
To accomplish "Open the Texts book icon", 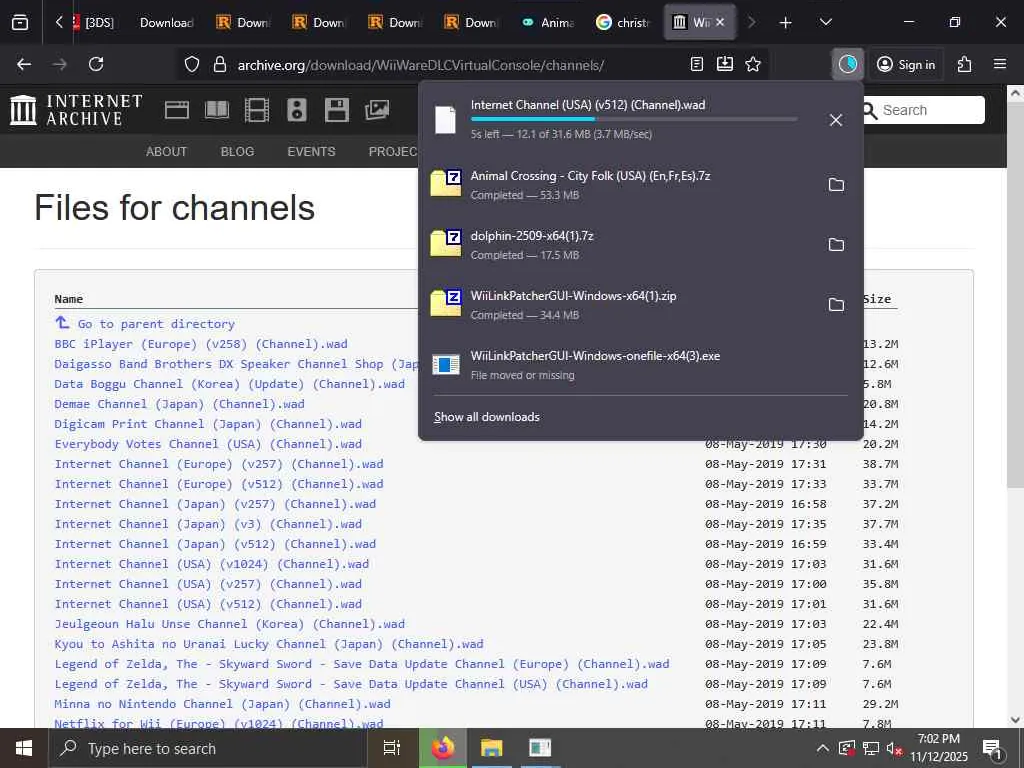I will pyautogui.click(x=217, y=110).
